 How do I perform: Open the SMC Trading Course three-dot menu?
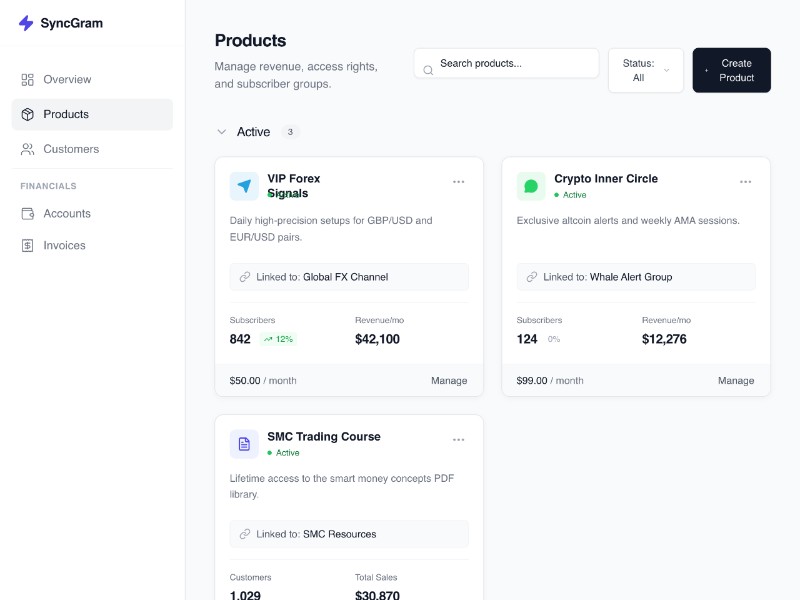[458, 440]
